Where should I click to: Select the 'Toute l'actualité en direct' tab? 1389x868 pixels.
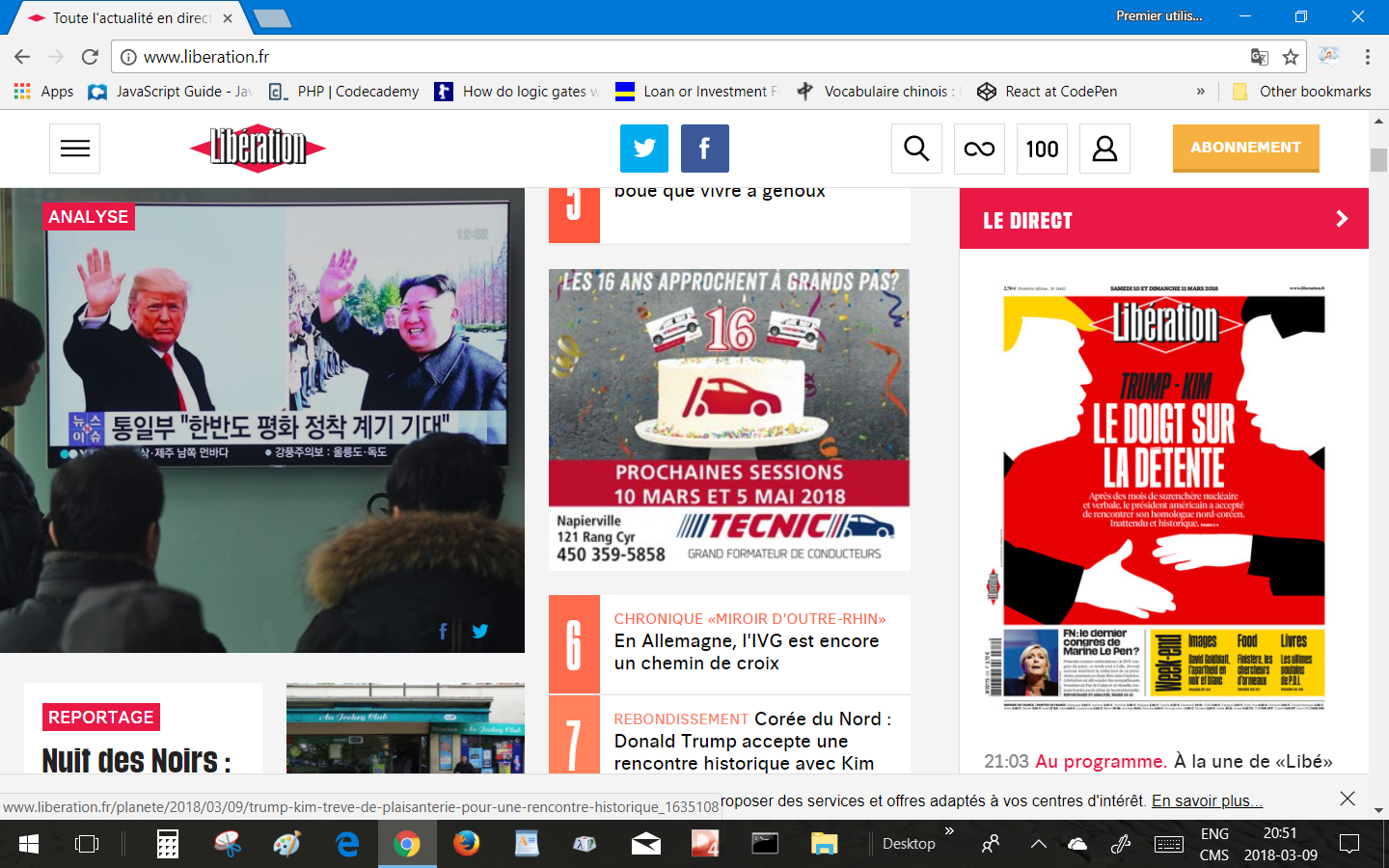tap(131, 18)
